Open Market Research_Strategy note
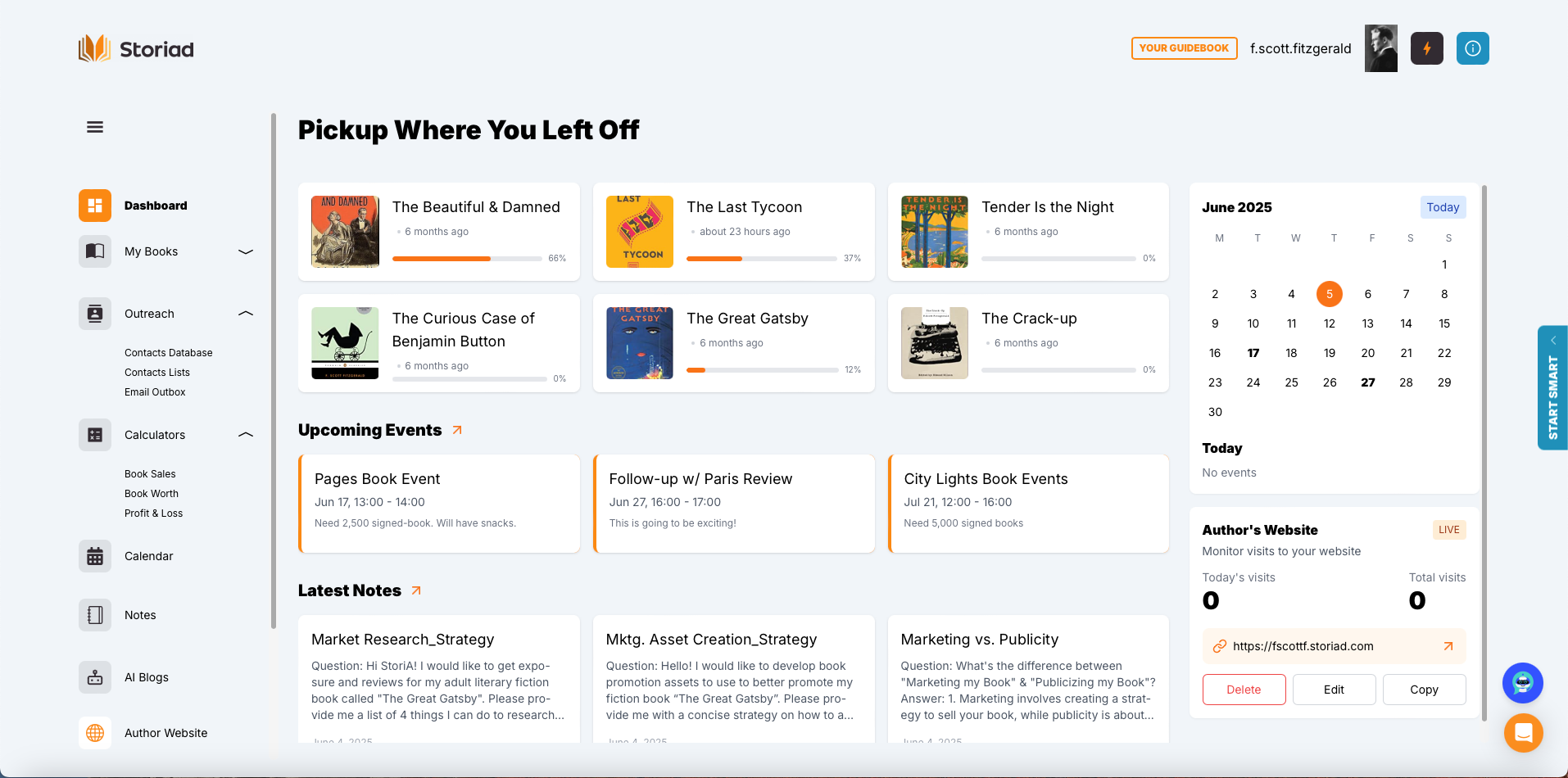Image resolution: width=1568 pixels, height=778 pixels. (x=439, y=679)
